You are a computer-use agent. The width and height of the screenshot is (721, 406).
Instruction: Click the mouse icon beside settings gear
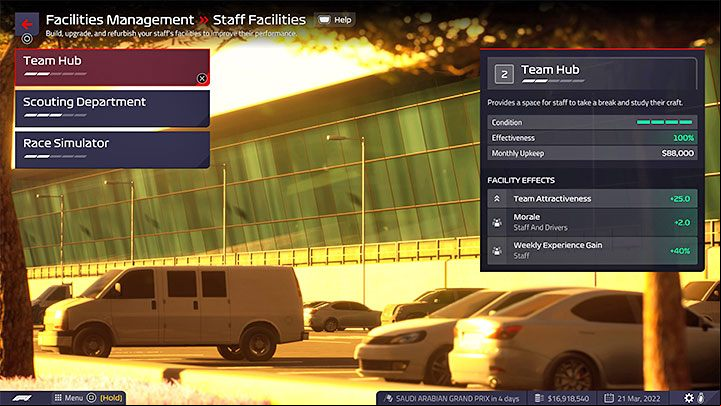(700, 398)
